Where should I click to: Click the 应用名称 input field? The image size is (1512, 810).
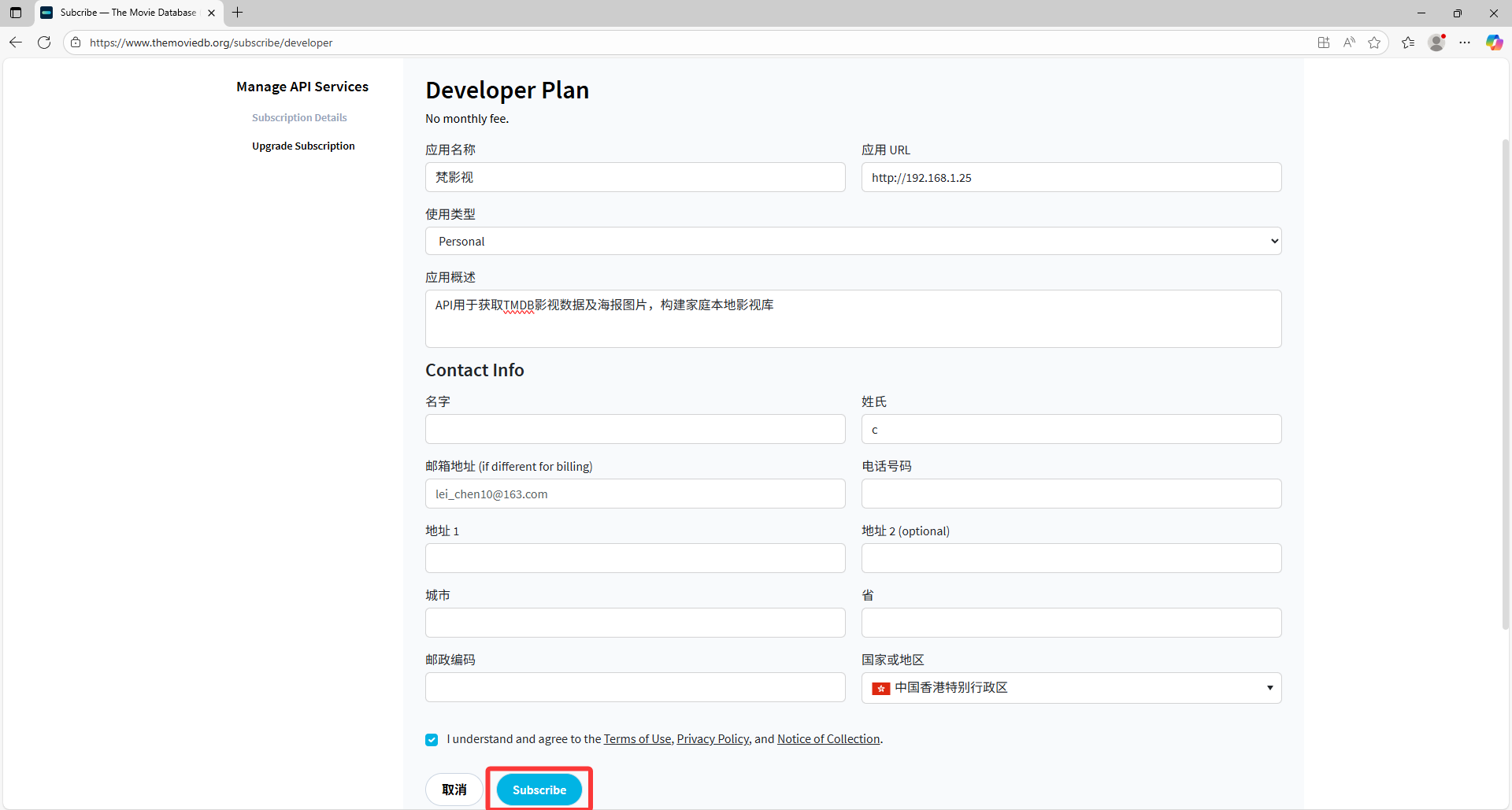[x=636, y=177]
